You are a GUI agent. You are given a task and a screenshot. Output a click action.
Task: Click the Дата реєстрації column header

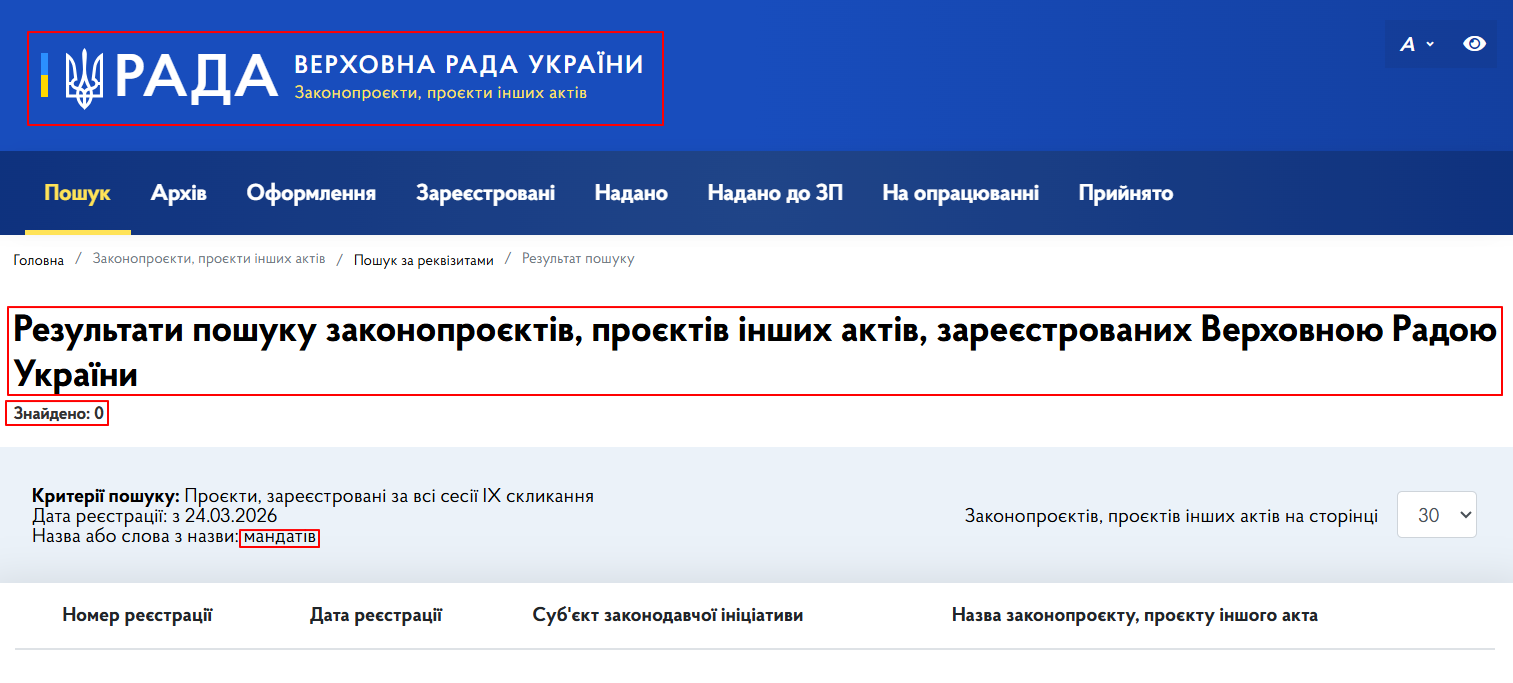pos(376,615)
